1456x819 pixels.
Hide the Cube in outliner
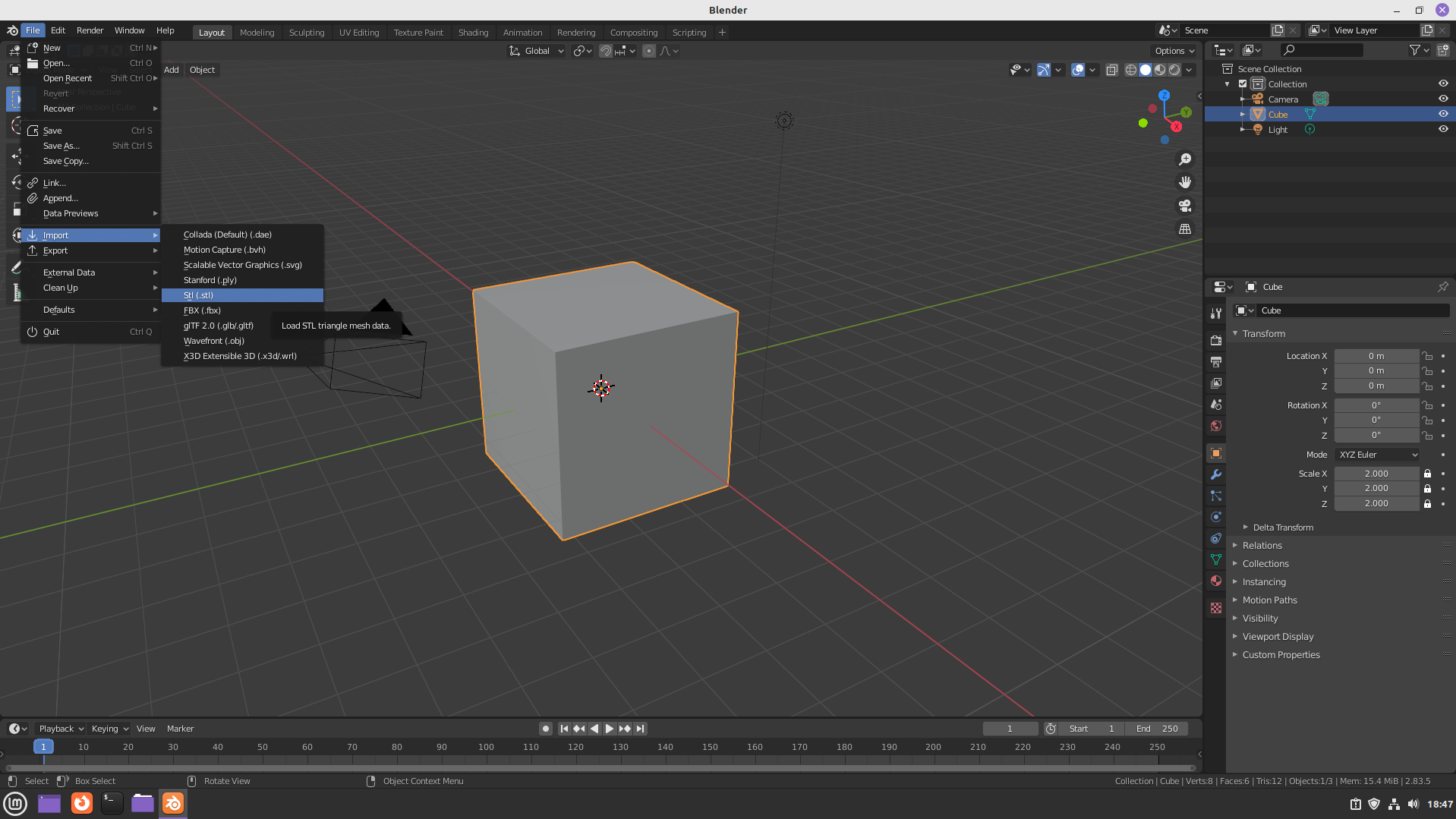pos(1443,114)
